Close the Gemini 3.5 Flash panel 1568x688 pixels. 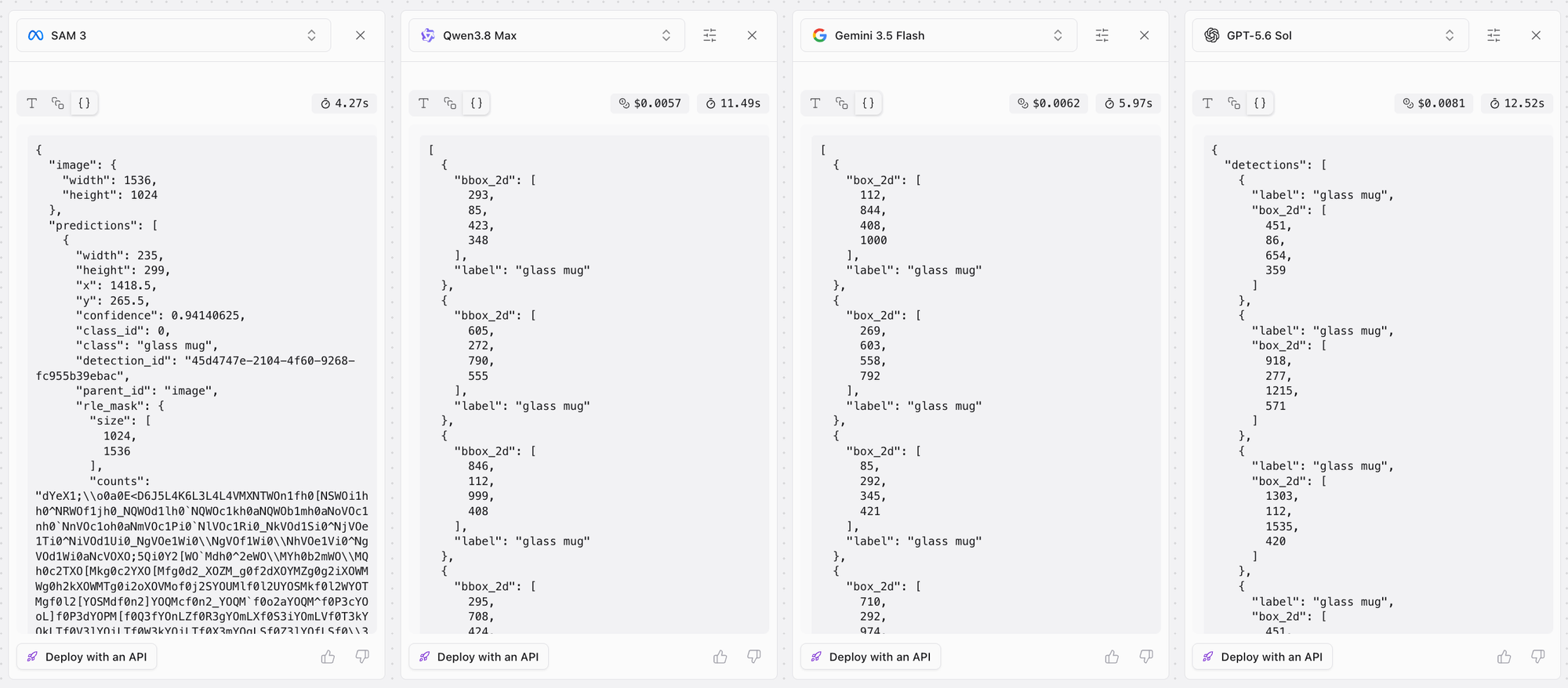pos(1144,35)
